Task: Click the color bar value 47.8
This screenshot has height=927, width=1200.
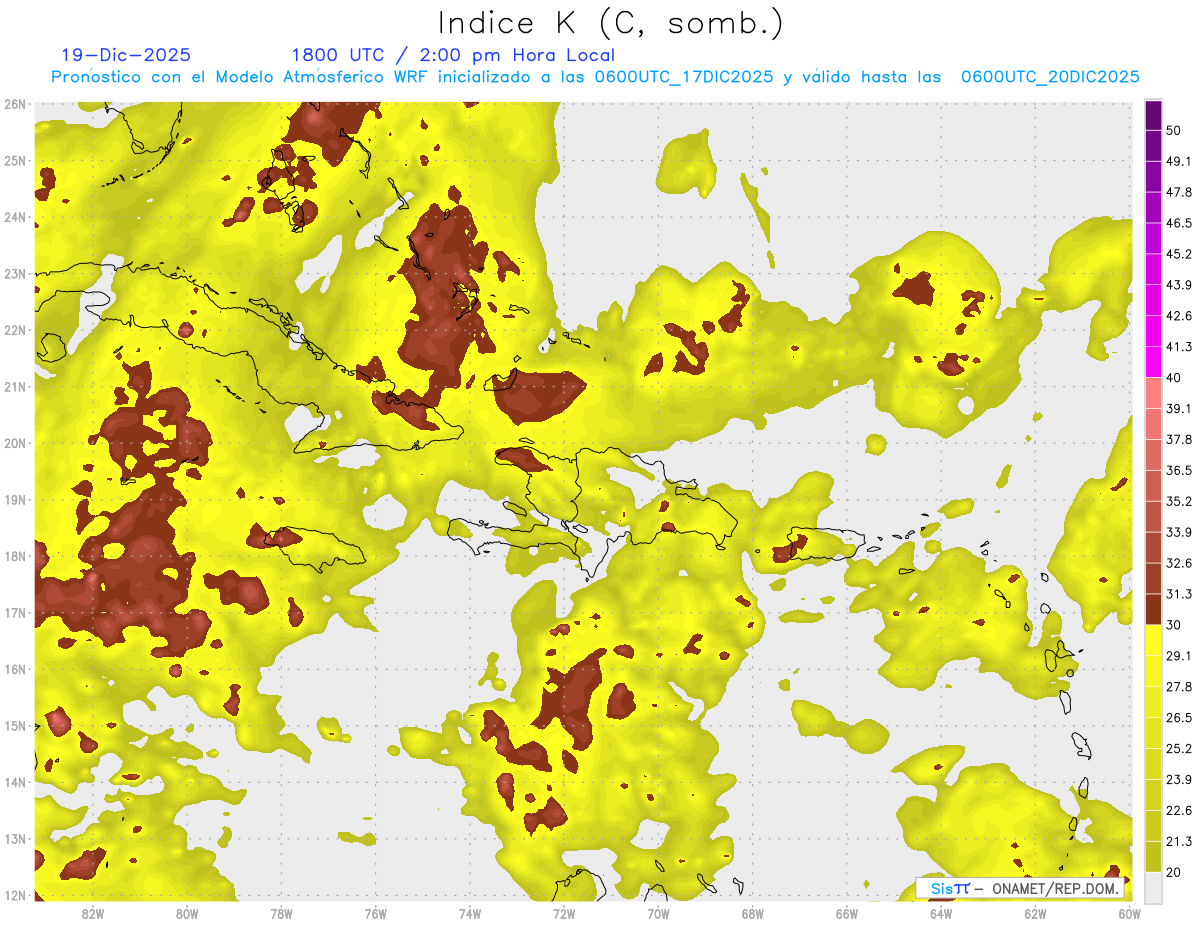Action: (1178, 192)
